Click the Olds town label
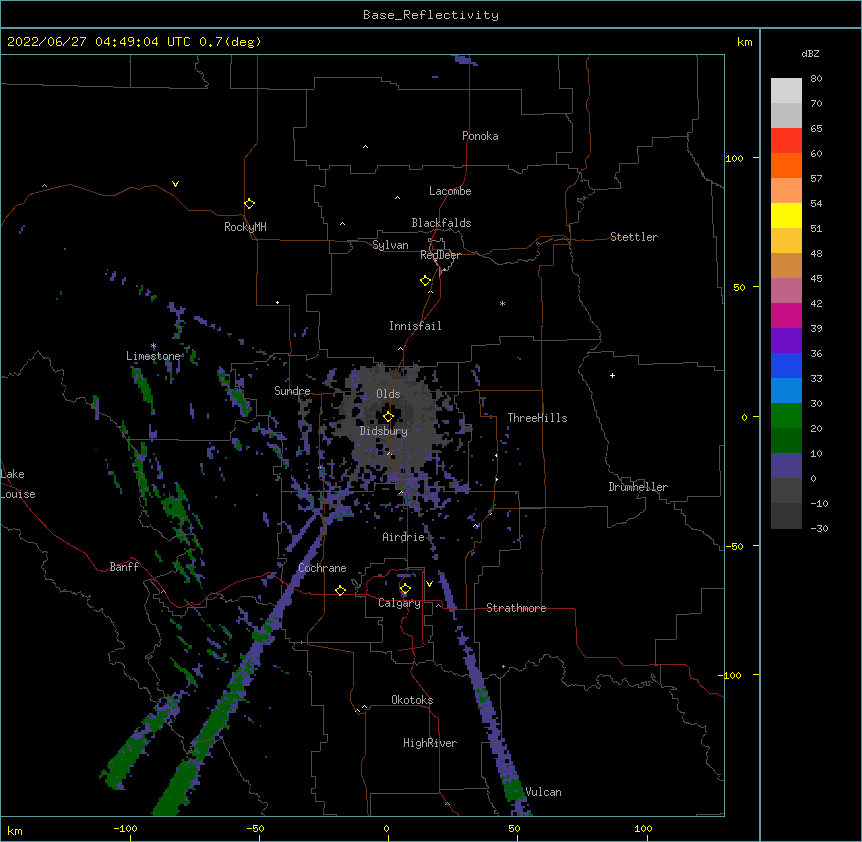The image size is (862, 842). (x=388, y=394)
